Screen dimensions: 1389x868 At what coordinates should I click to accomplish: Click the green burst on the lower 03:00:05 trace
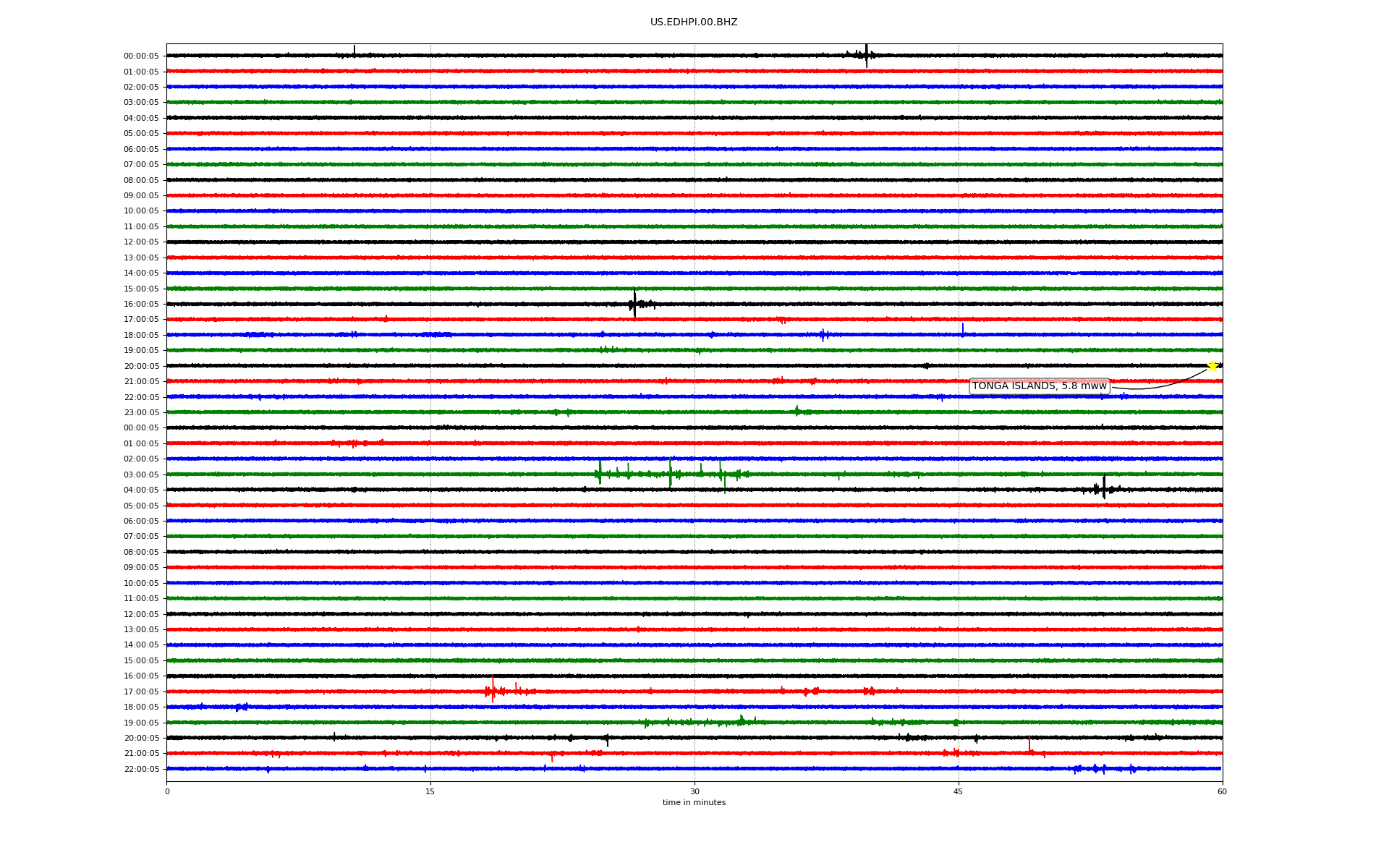tap(671, 473)
